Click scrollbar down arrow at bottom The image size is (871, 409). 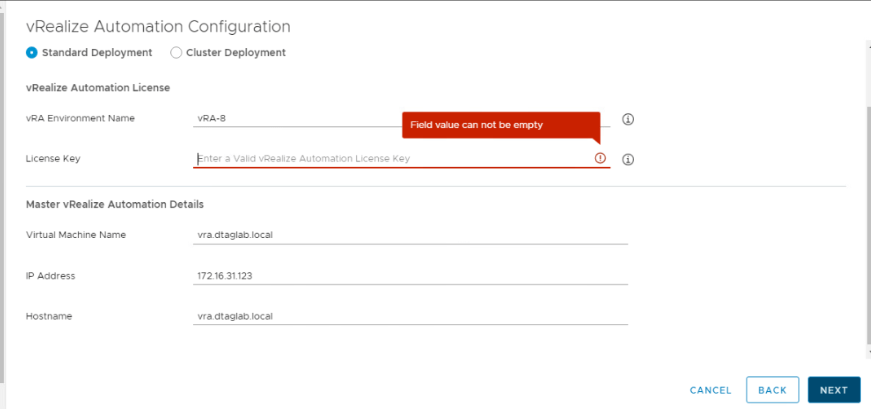(x=865, y=353)
